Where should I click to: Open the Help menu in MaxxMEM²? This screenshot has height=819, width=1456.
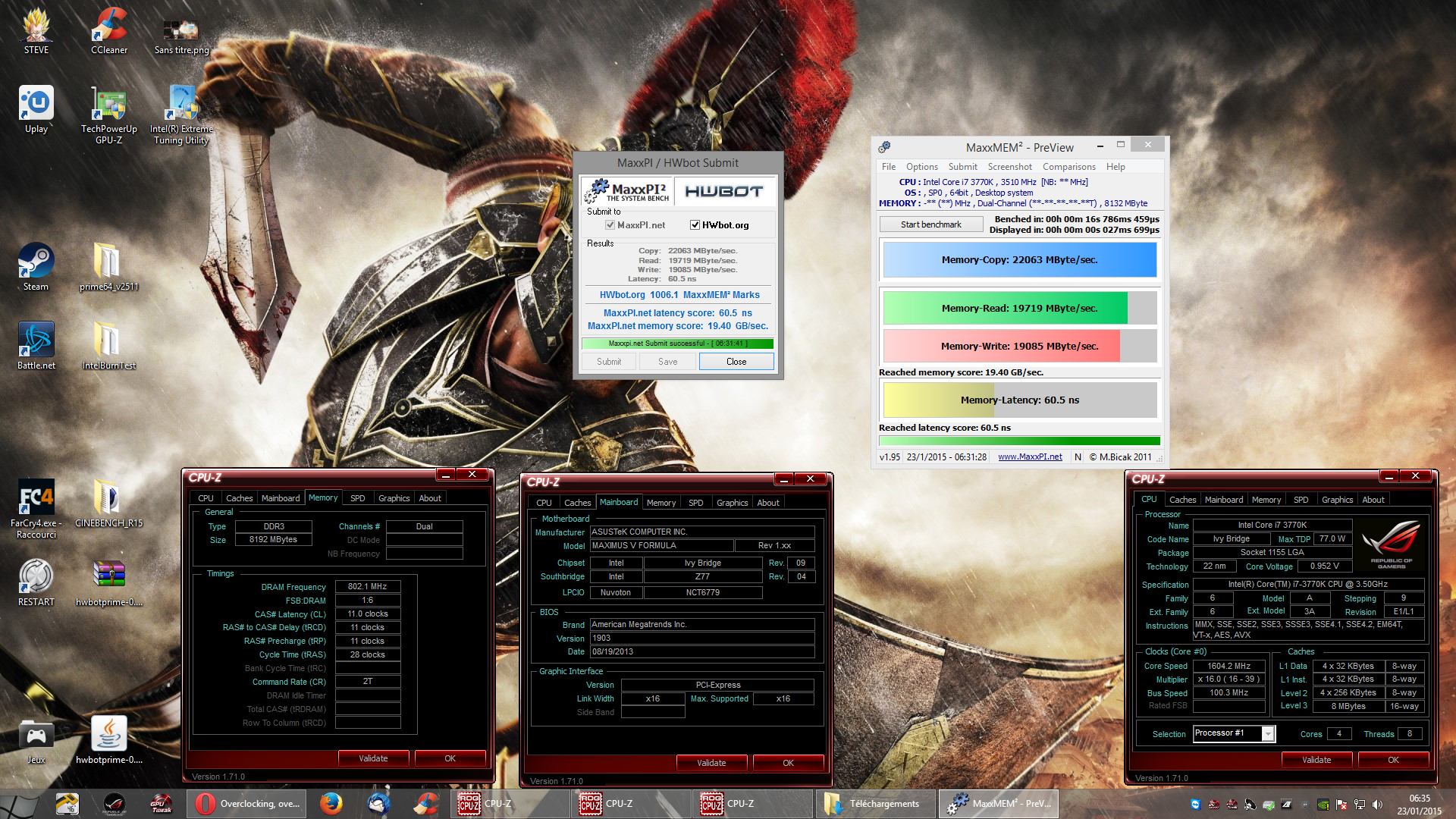(1116, 167)
